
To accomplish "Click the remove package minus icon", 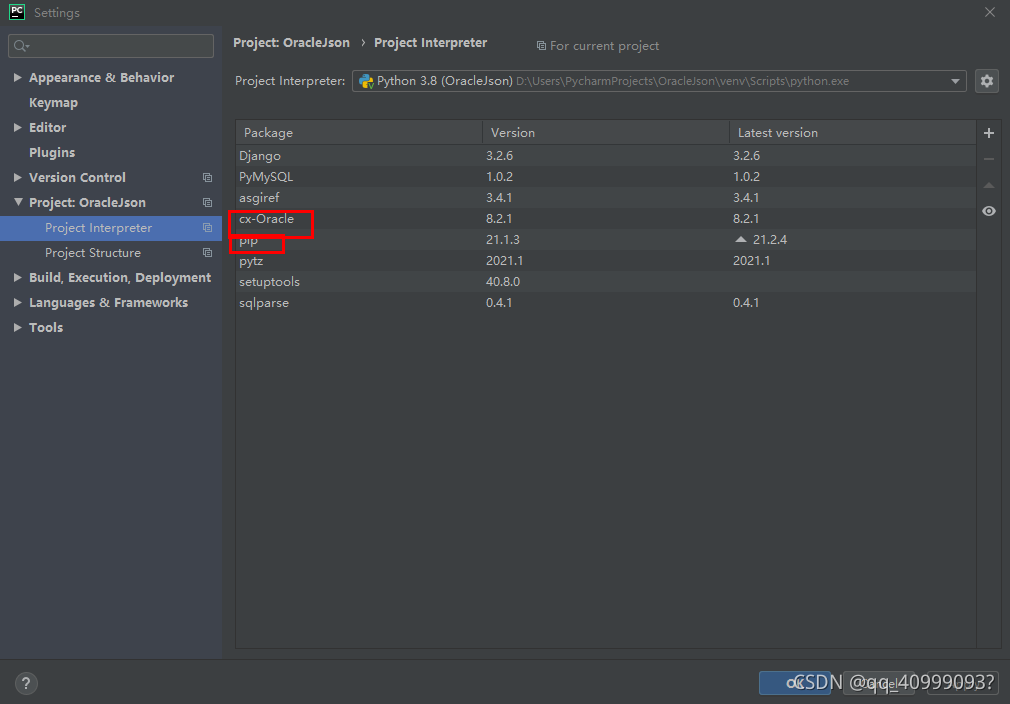I will tap(989, 159).
